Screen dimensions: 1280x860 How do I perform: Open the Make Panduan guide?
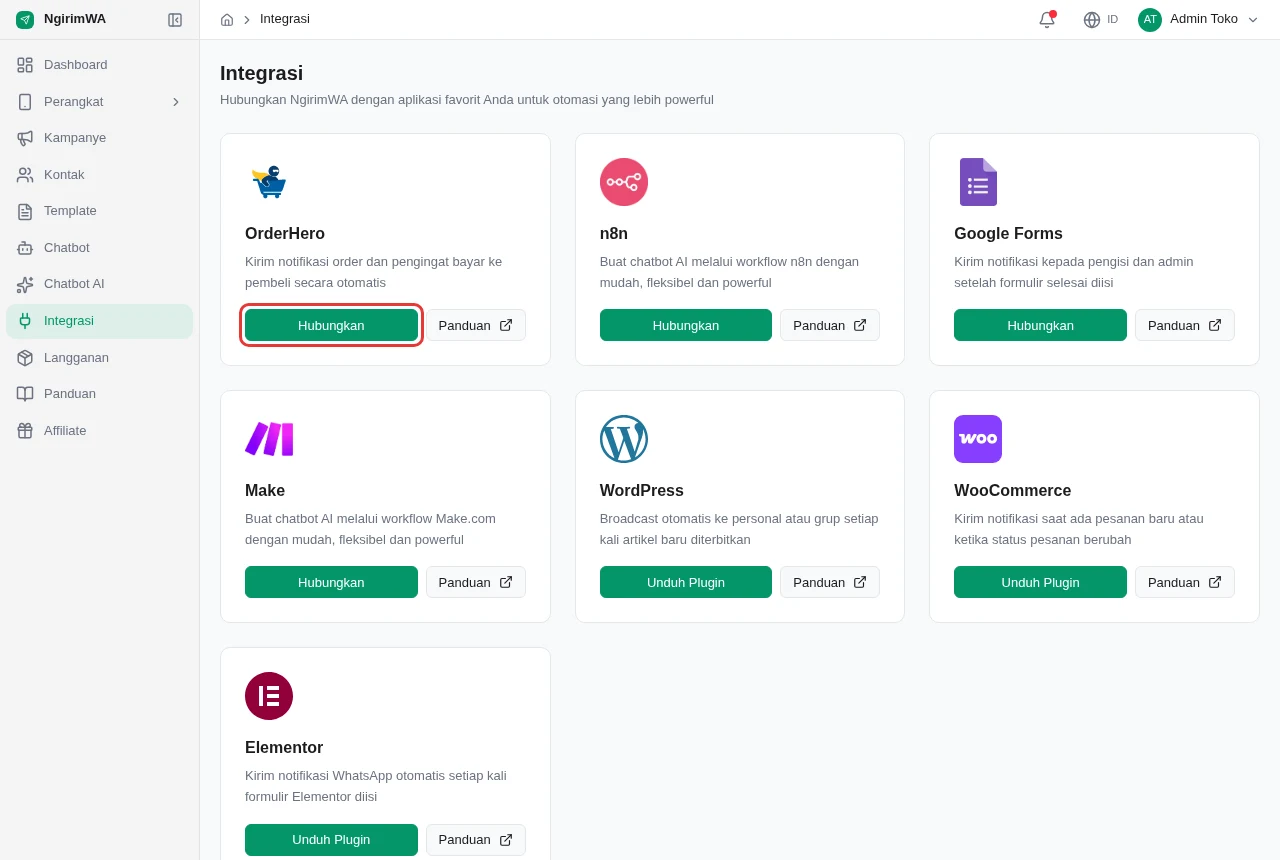476,582
